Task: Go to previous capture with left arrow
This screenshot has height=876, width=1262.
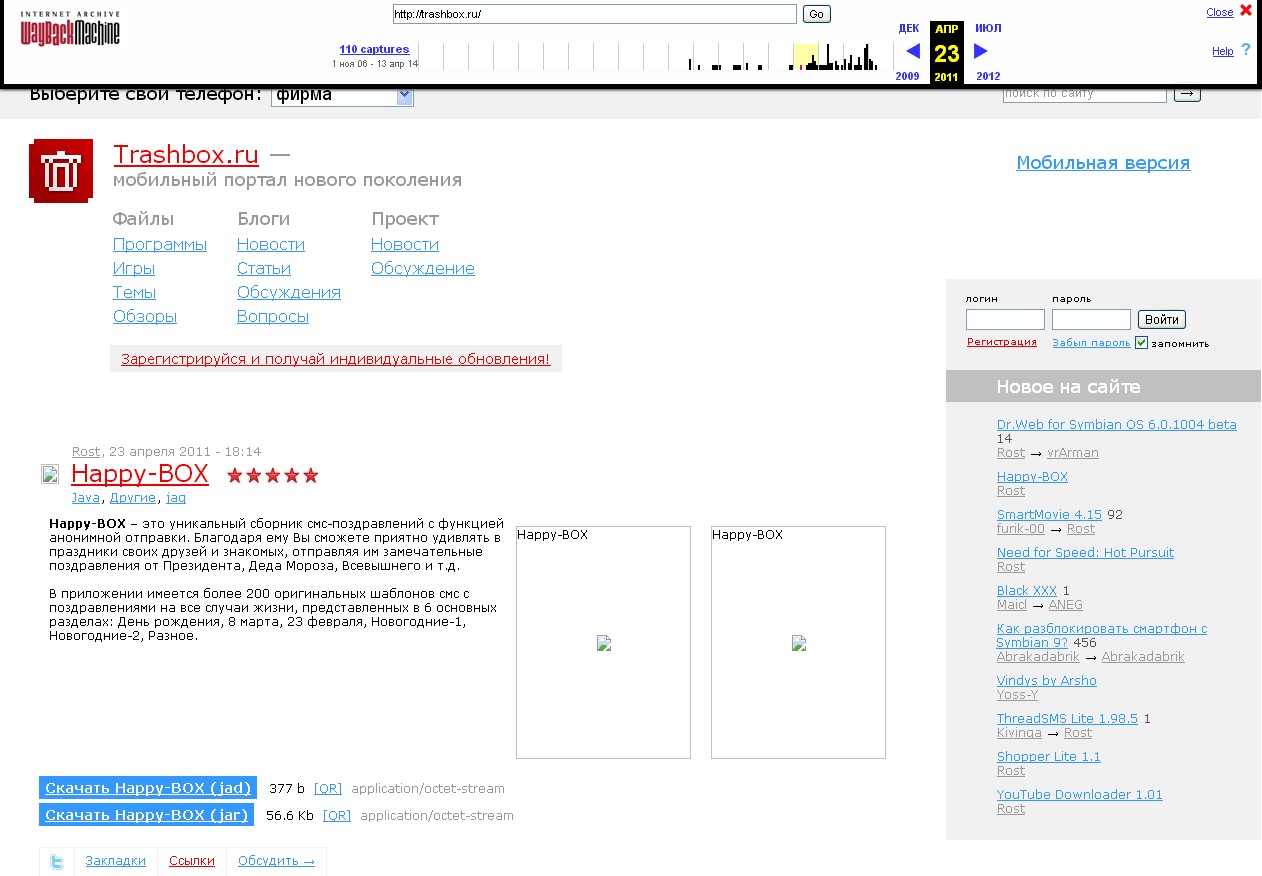Action: pos(912,51)
